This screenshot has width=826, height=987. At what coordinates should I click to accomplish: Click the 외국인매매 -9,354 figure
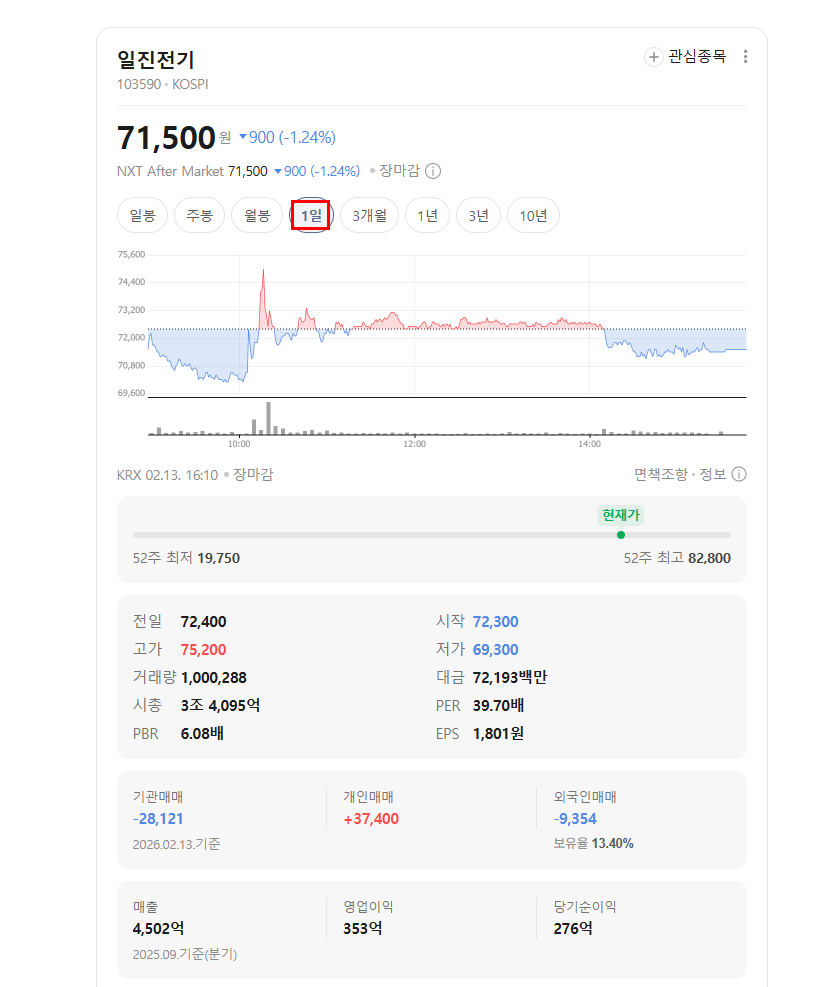coord(575,819)
